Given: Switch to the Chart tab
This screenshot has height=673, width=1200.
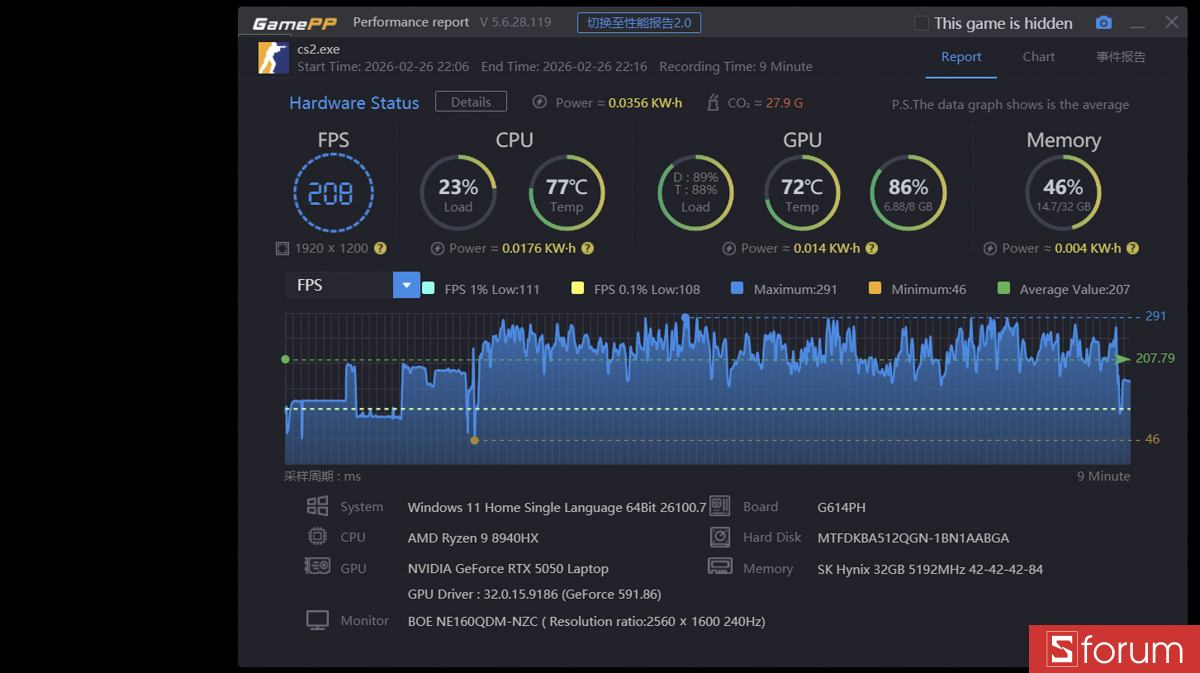Looking at the screenshot, I should (1038, 57).
